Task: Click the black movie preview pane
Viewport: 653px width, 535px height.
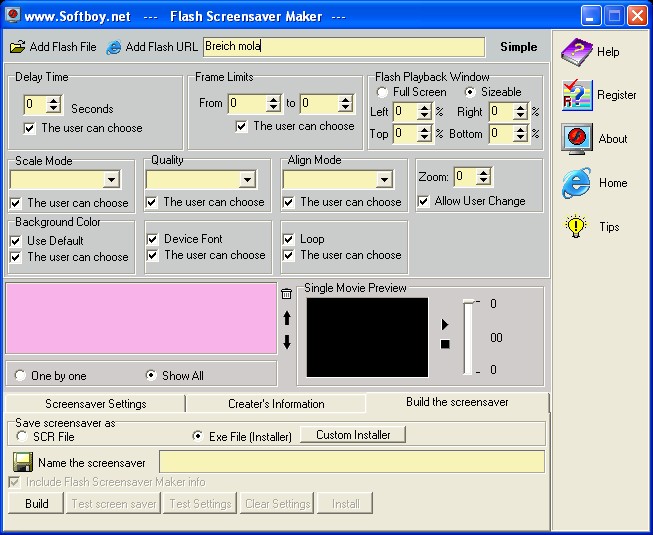Action: [x=367, y=337]
